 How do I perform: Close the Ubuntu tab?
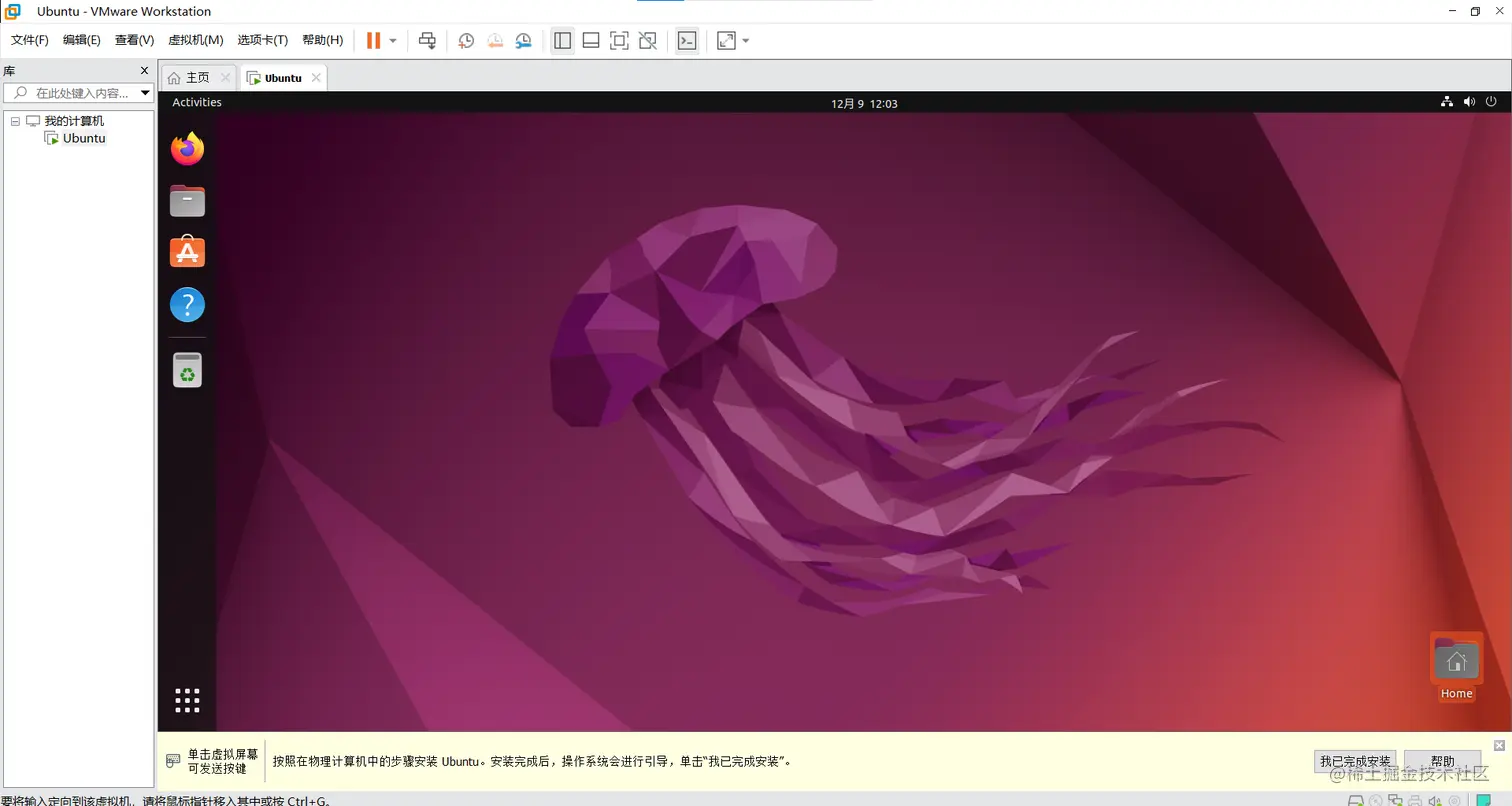pyautogui.click(x=316, y=78)
